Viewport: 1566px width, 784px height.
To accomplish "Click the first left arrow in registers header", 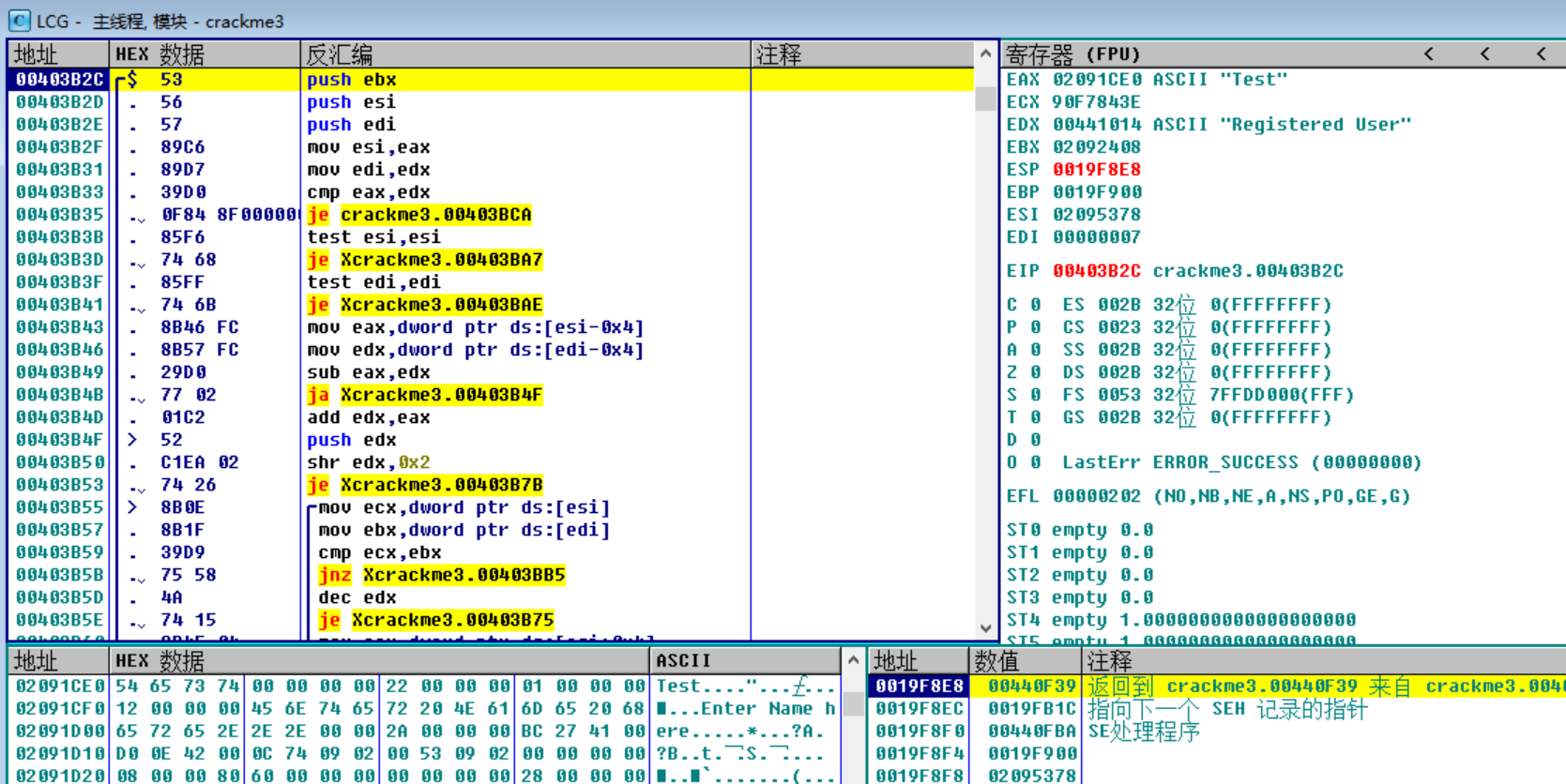I will [x=1429, y=53].
